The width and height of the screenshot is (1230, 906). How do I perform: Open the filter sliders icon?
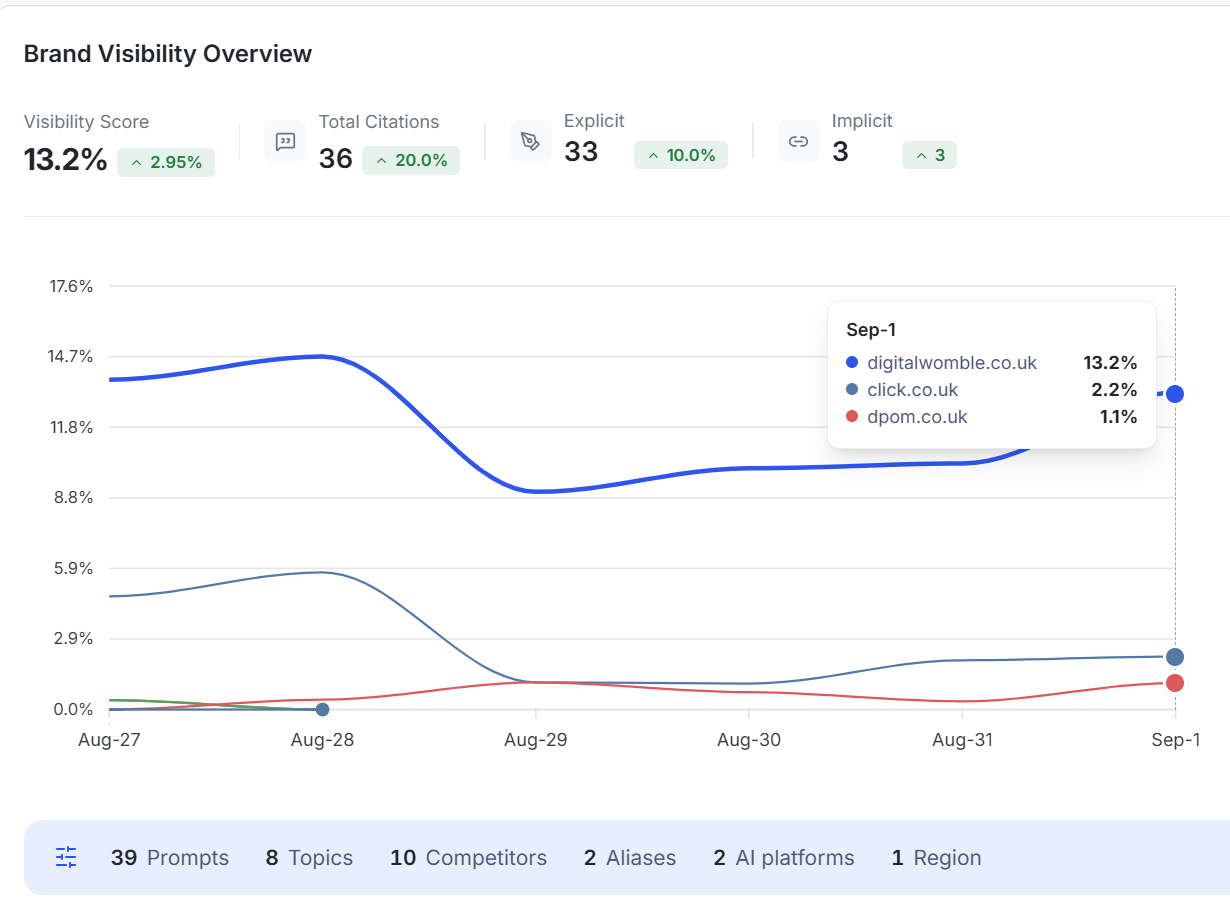tap(66, 857)
